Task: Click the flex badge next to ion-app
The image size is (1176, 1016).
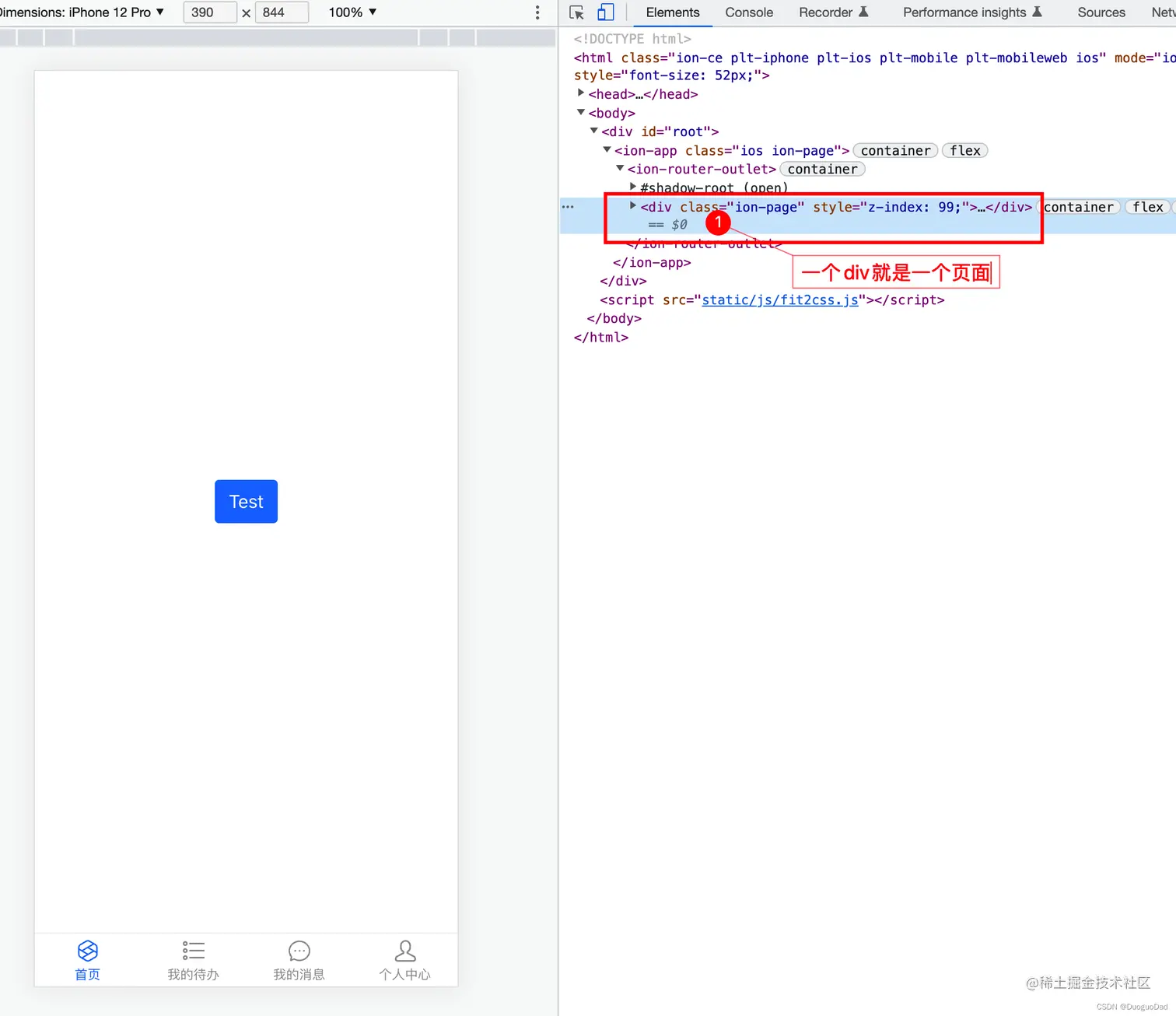Action: 965,151
